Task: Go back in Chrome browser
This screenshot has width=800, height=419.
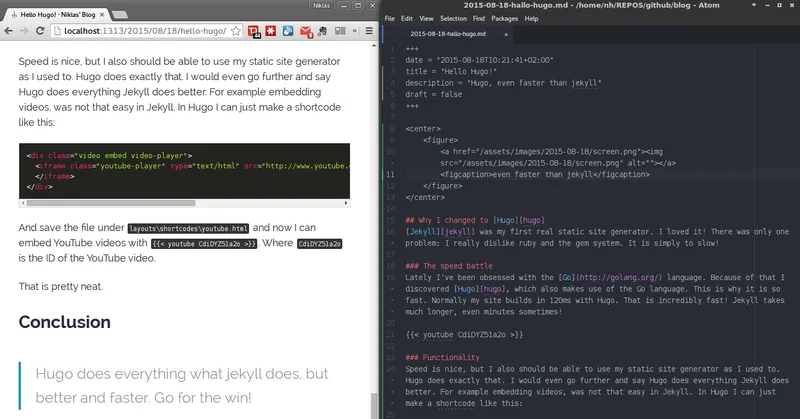Action: tap(8, 31)
